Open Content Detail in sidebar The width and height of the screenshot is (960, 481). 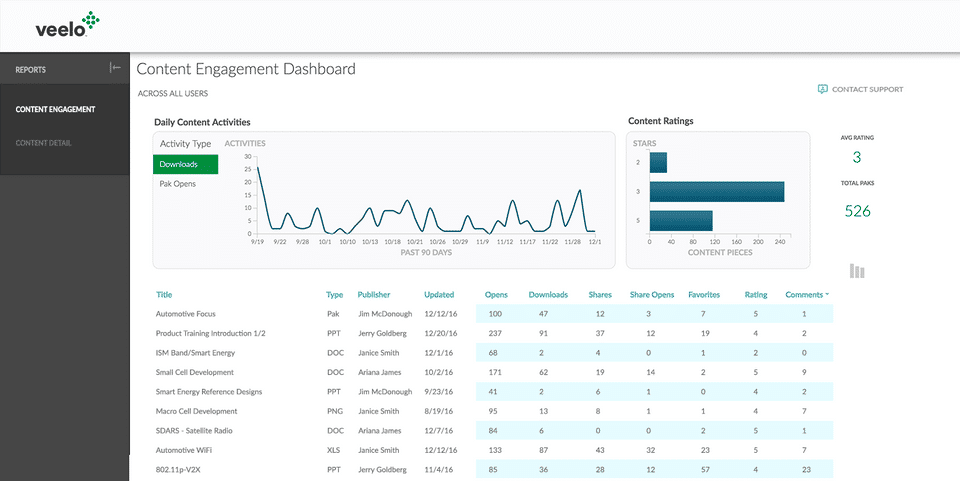tap(43, 143)
